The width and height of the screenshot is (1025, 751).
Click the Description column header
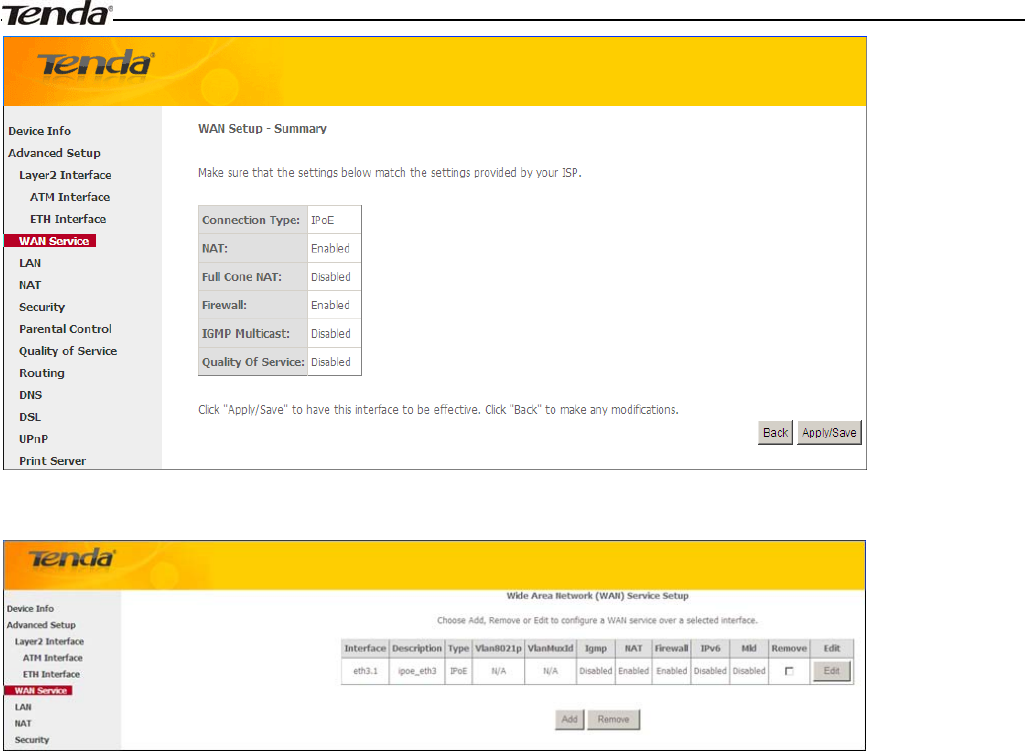point(417,648)
